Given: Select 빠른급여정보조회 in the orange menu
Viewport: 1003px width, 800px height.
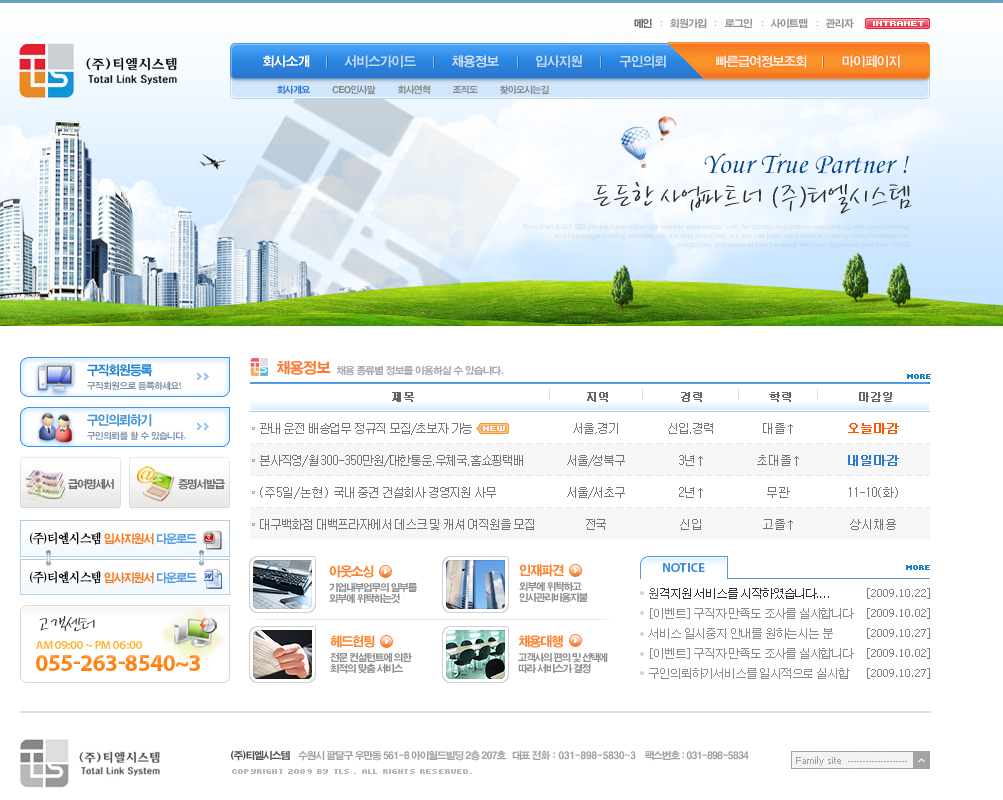Looking at the screenshot, I should pyautogui.click(x=760, y=61).
